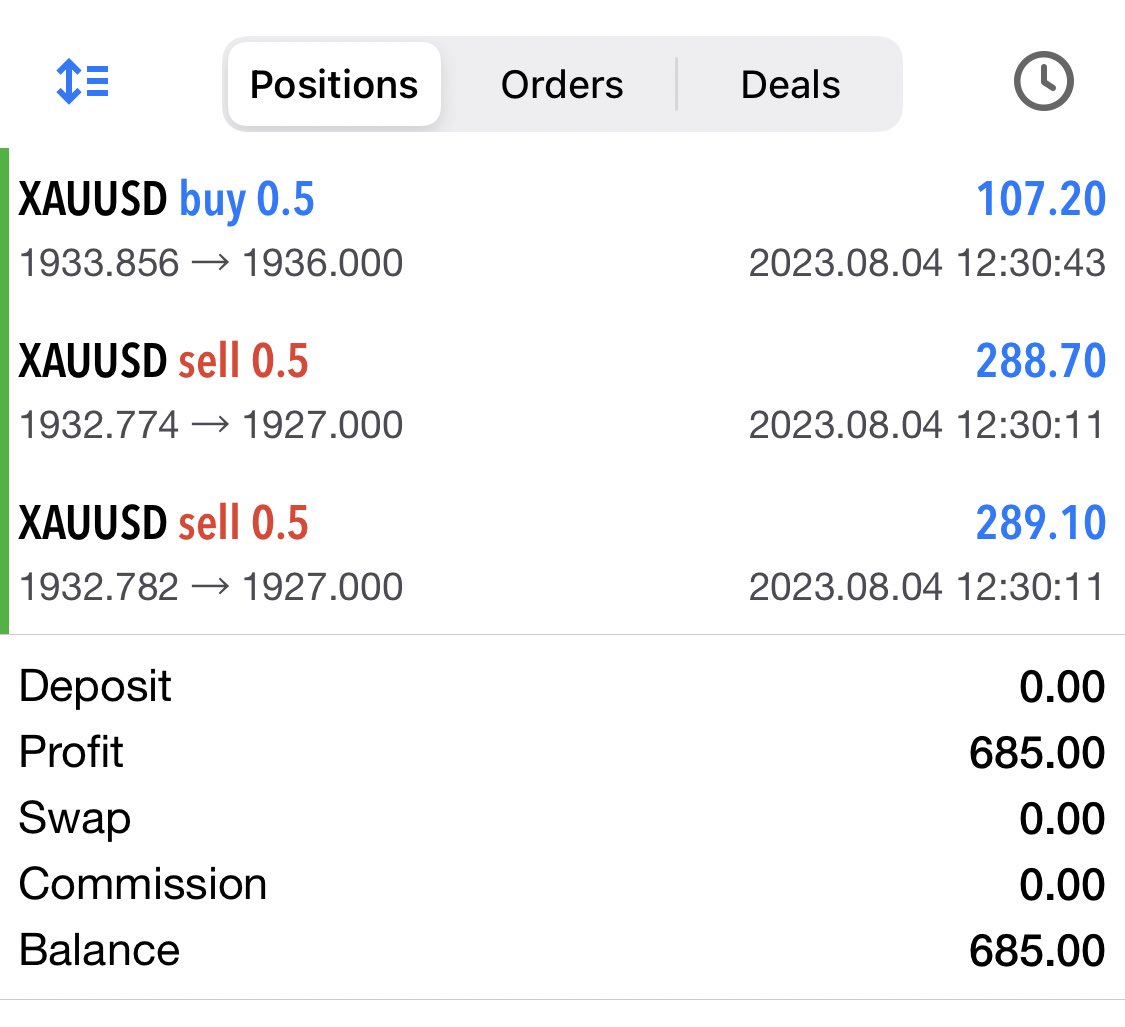Select timestamp 2023.08.04 12:30:43
Screen dimensions: 1125x1027
point(927,263)
